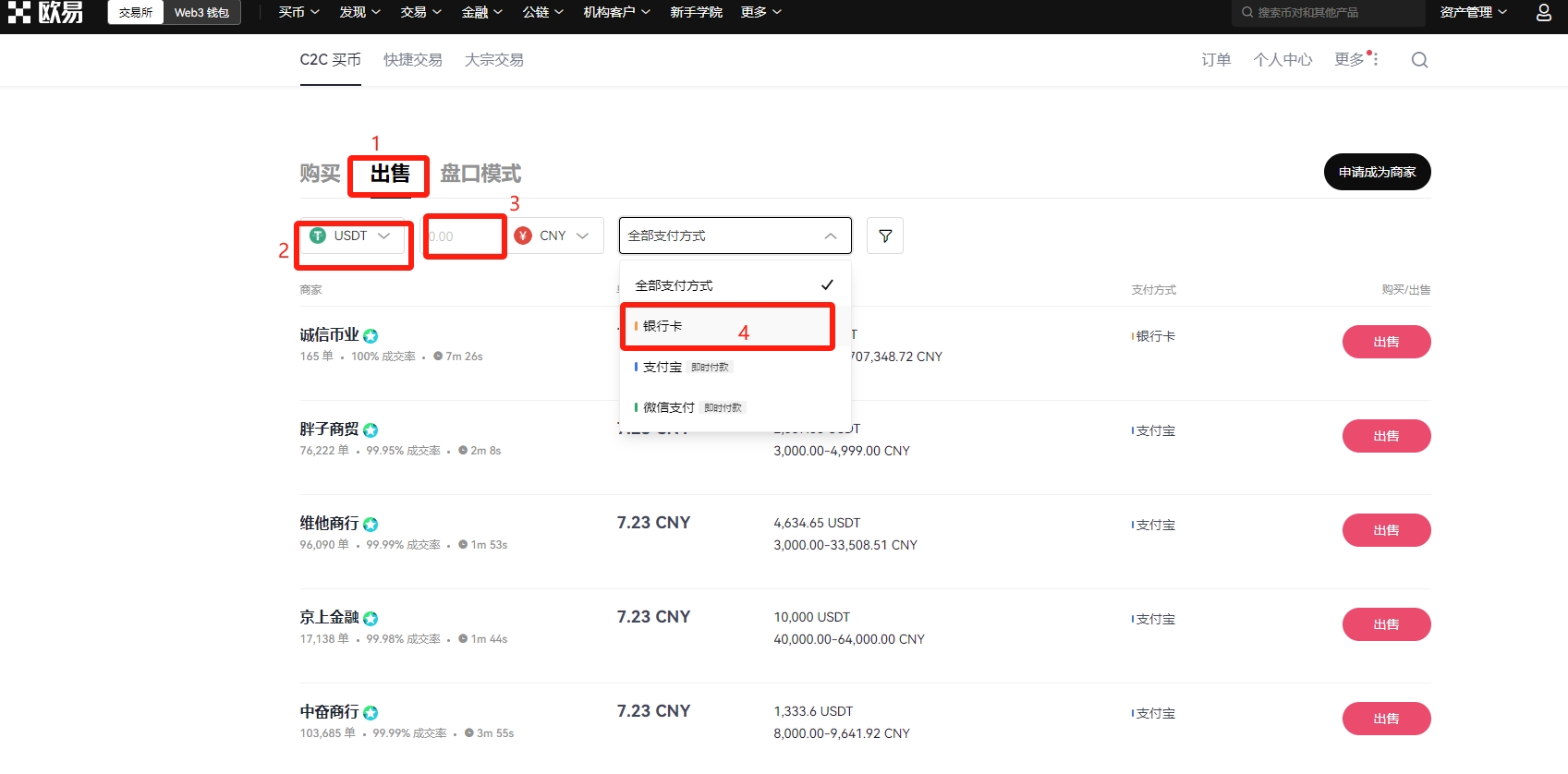Open the user profile icon in the top right
This screenshot has width=1568, height=774.
1543,12
